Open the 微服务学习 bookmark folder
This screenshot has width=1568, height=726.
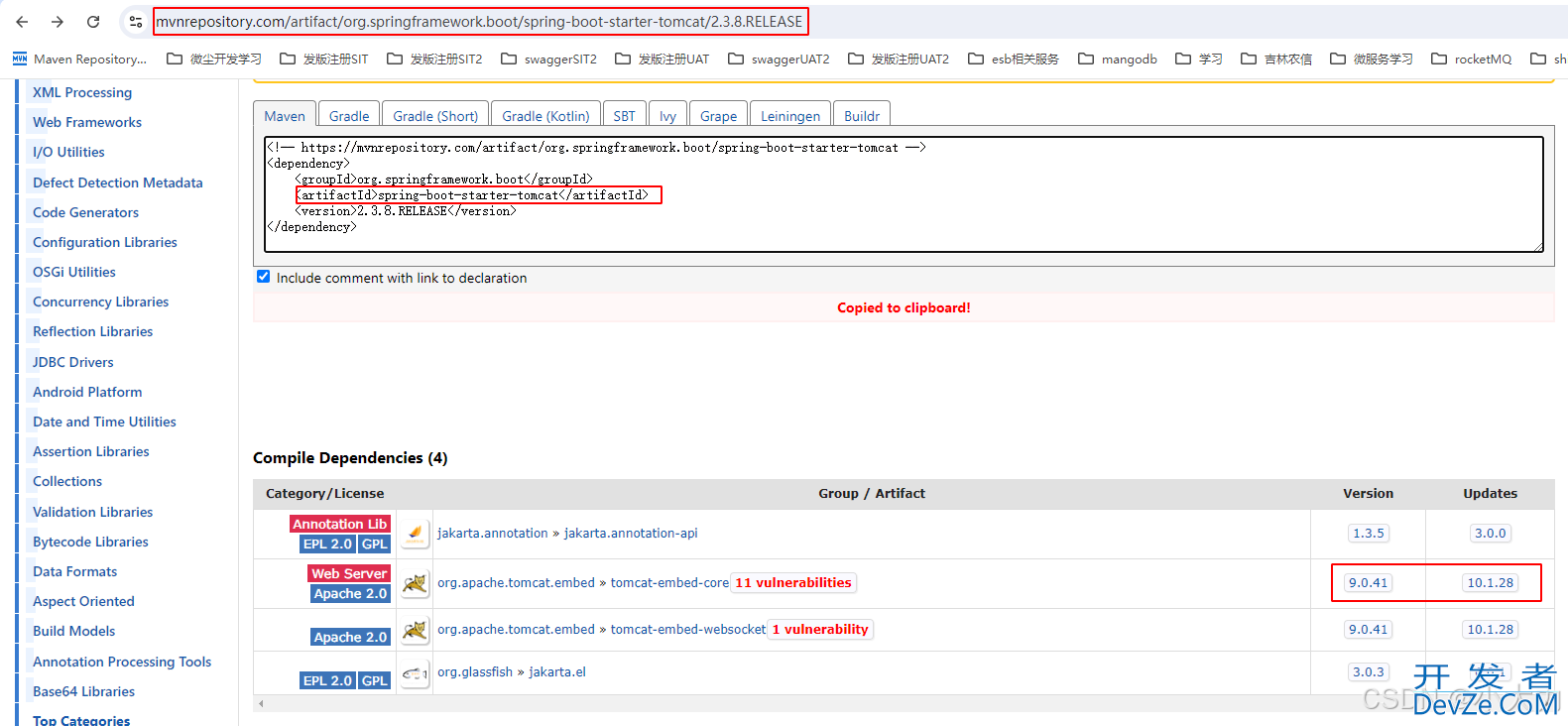(1372, 59)
